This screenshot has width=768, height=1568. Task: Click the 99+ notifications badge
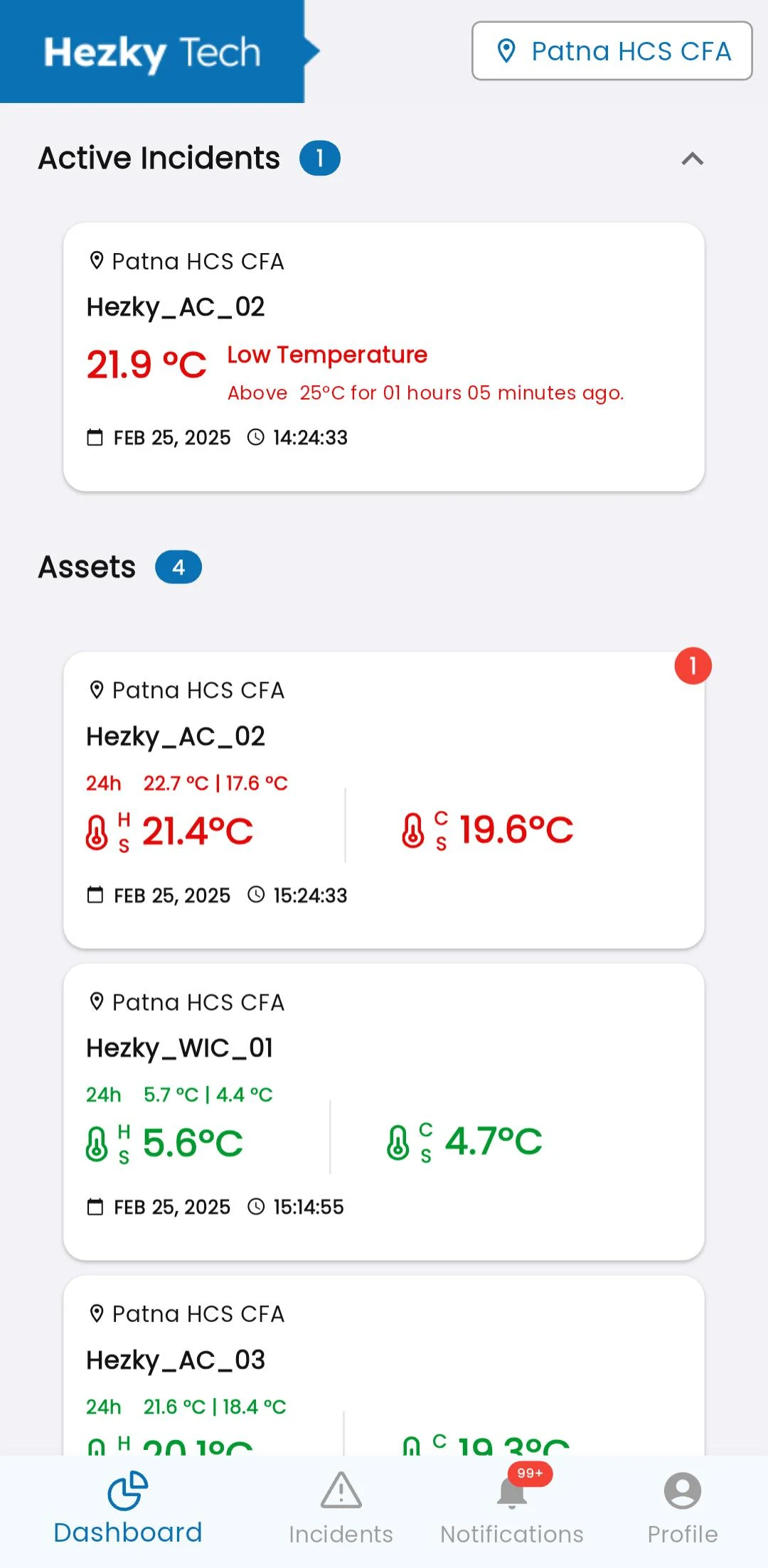click(x=530, y=1473)
